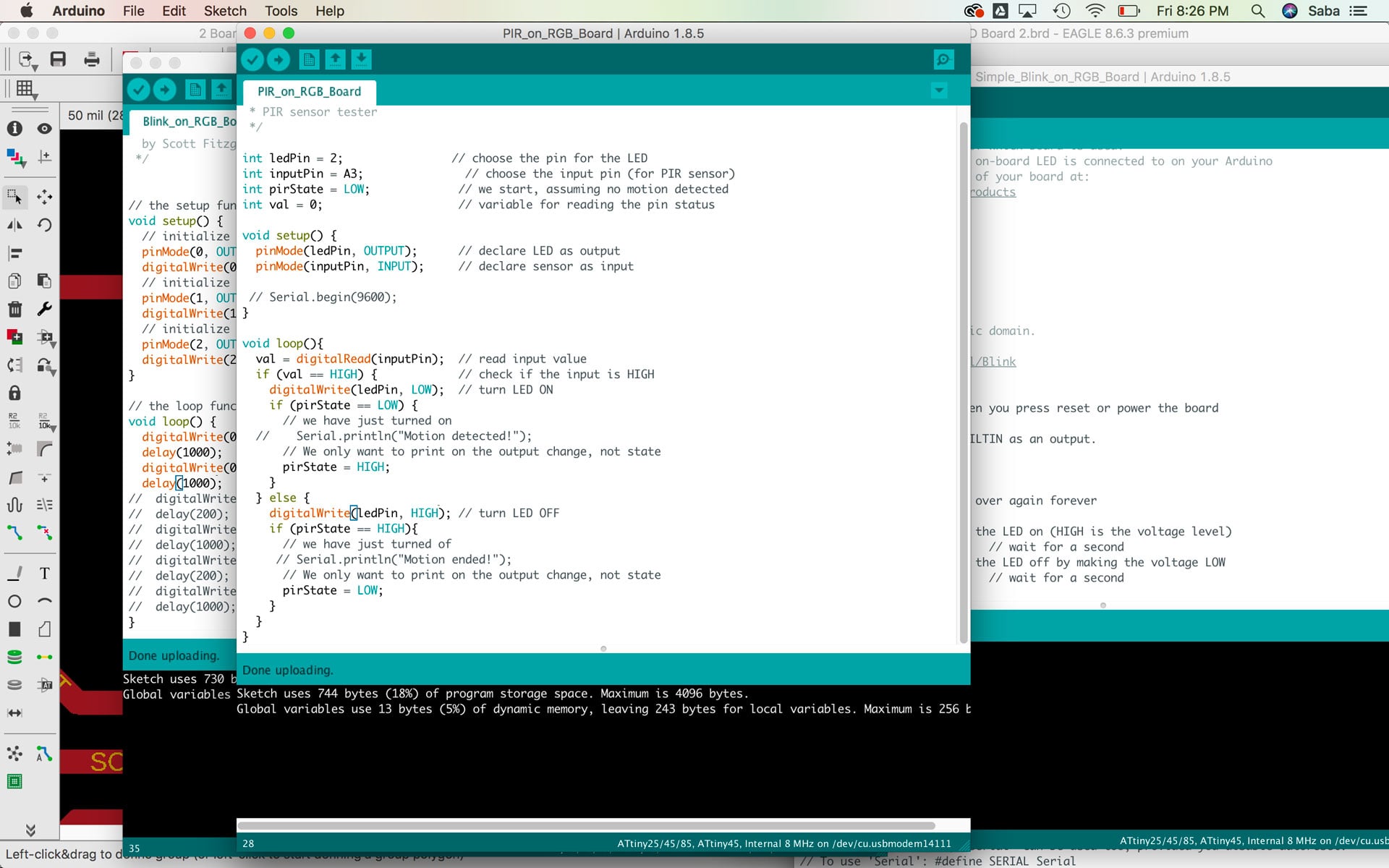Select the EAGLE Mirror tool
This screenshot has height=868, width=1389.
[x=14, y=225]
